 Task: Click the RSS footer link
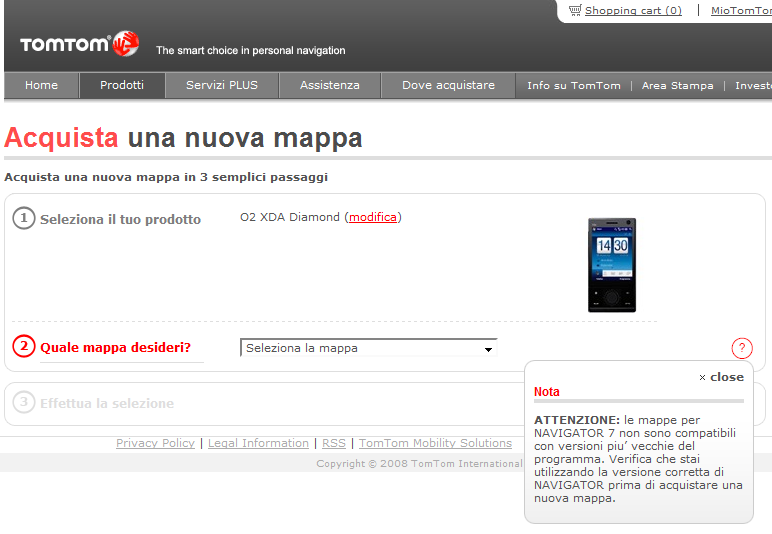pyautogui.click(x=333, y=443)
